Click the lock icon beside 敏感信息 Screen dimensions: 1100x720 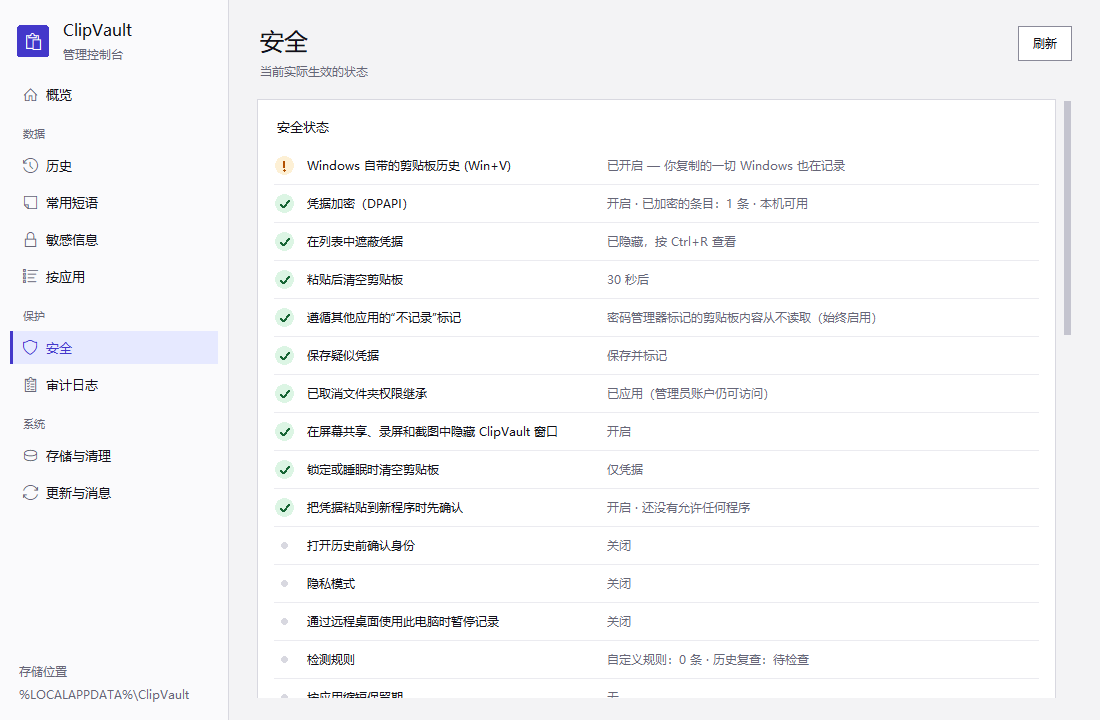tap(30, 239)
